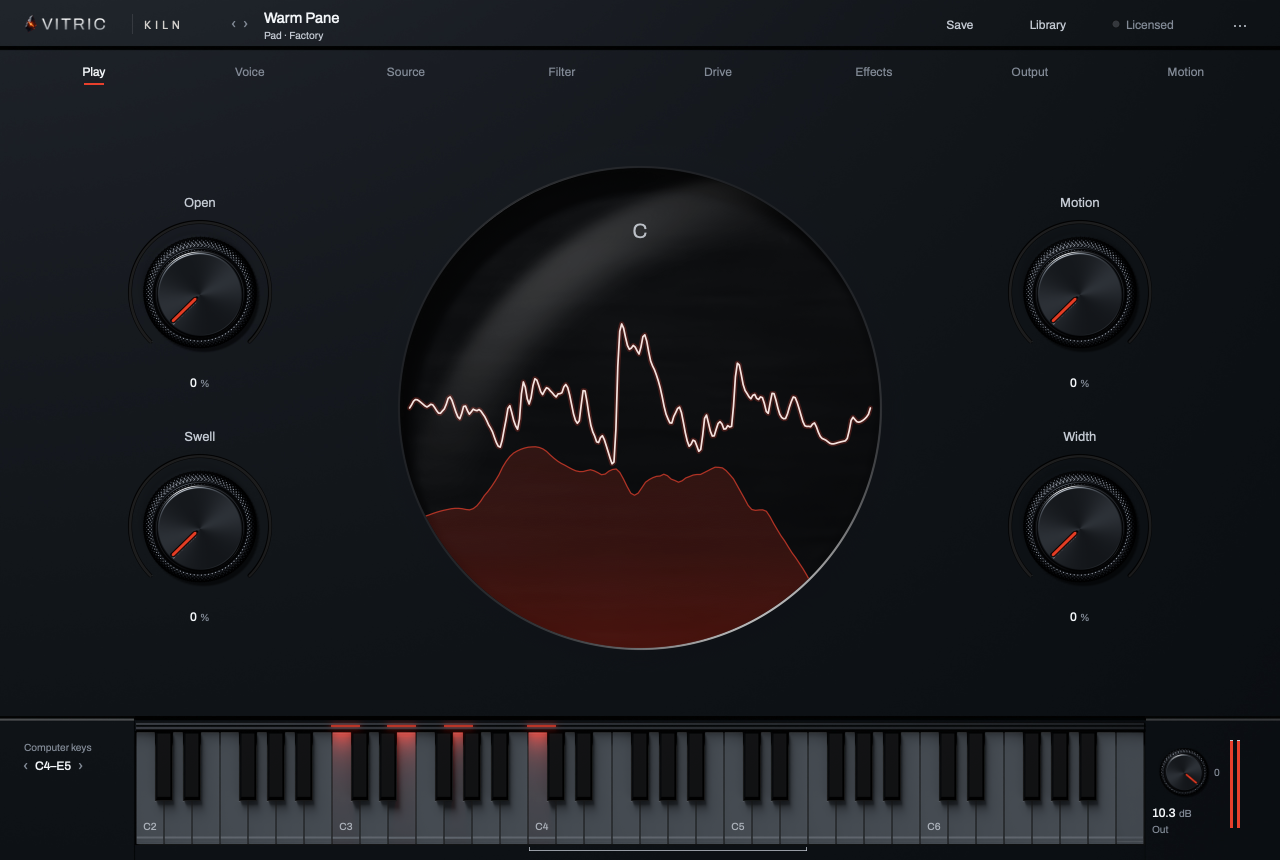Open the Motion tab
The height and width of the screenshot is (860, 1280).
(1186, 72)
